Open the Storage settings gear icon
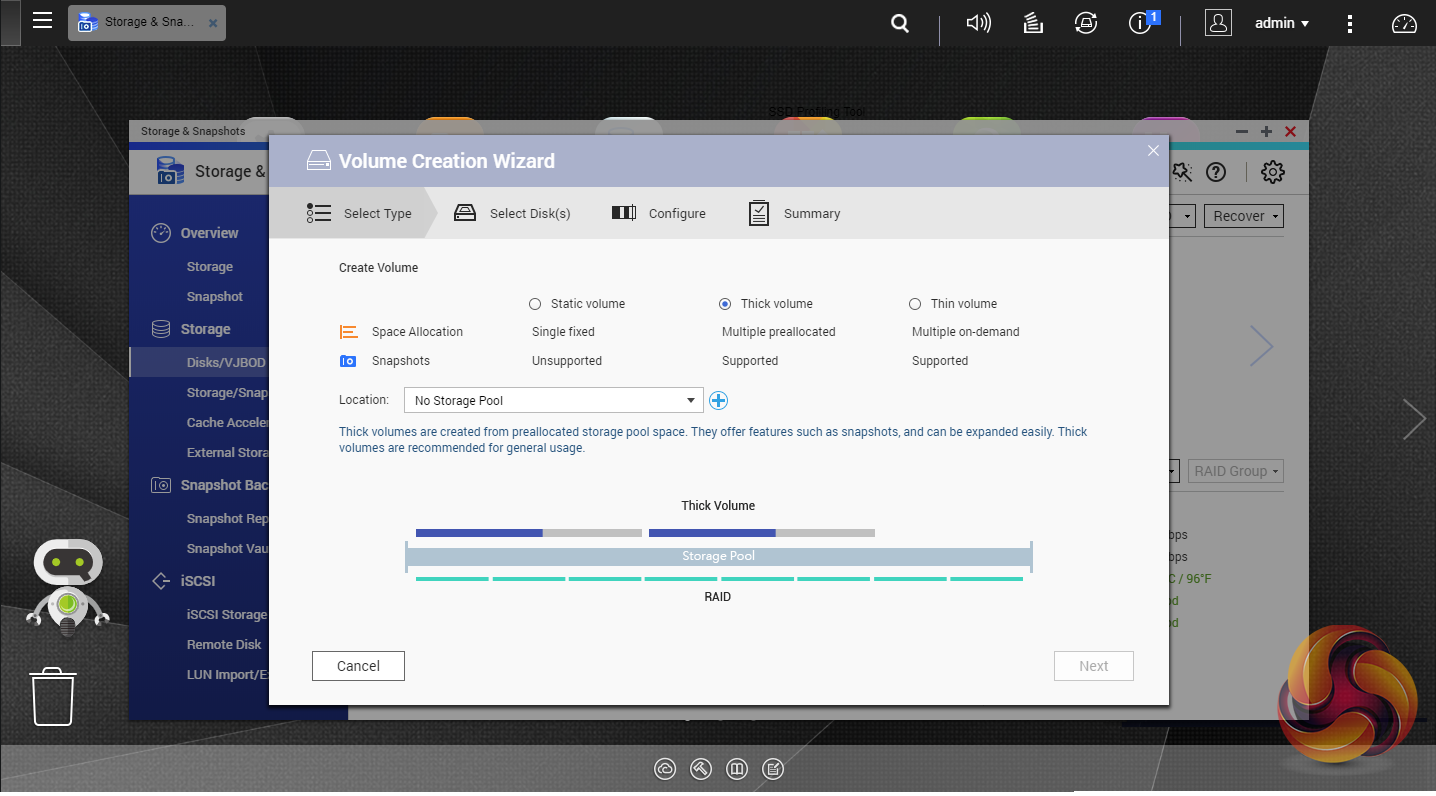Image resolution: width=1436 pixels, height=796 pixels. click(1272, 172)
